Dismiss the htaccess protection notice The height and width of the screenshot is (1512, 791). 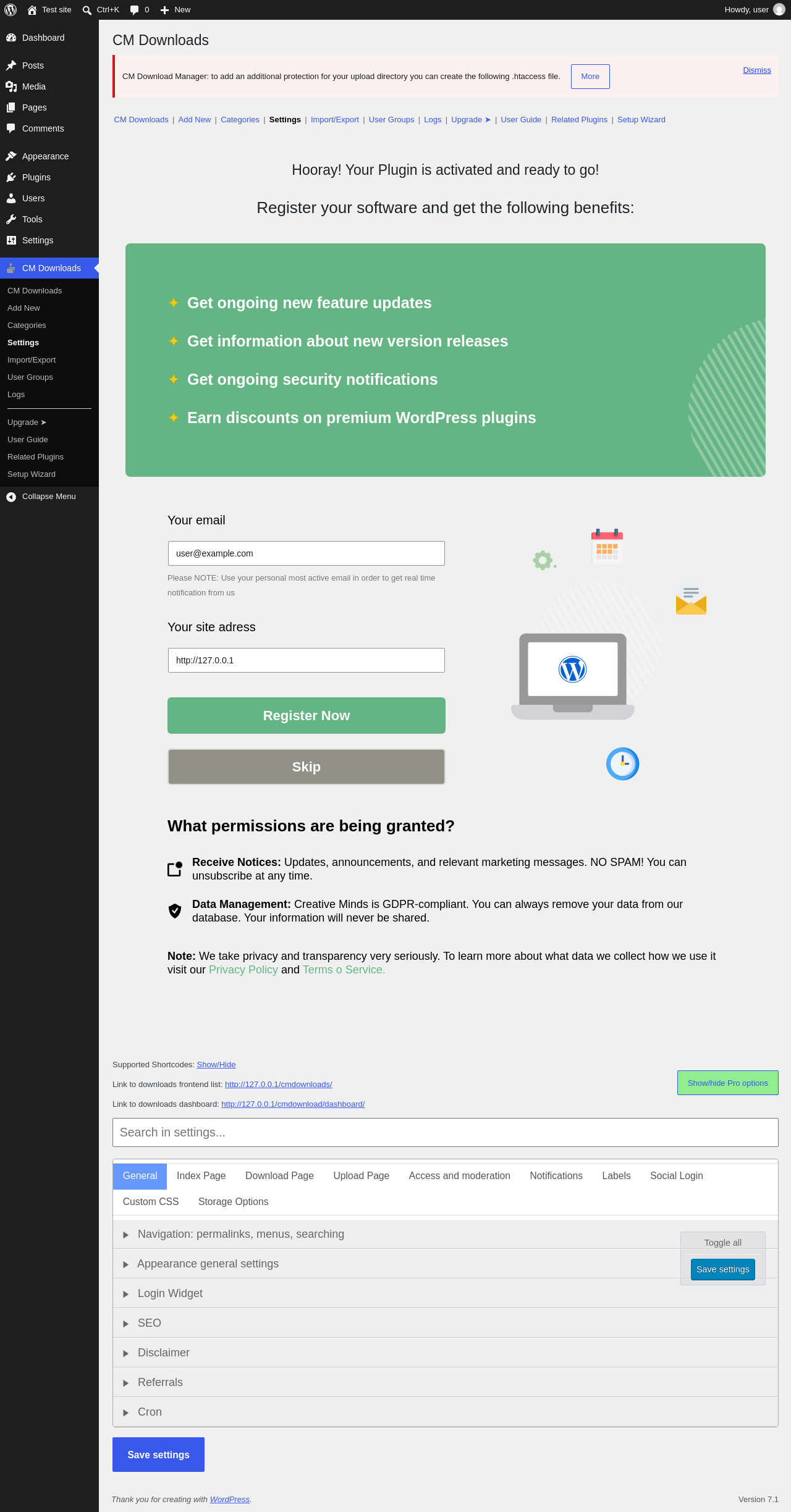point(757,70)
